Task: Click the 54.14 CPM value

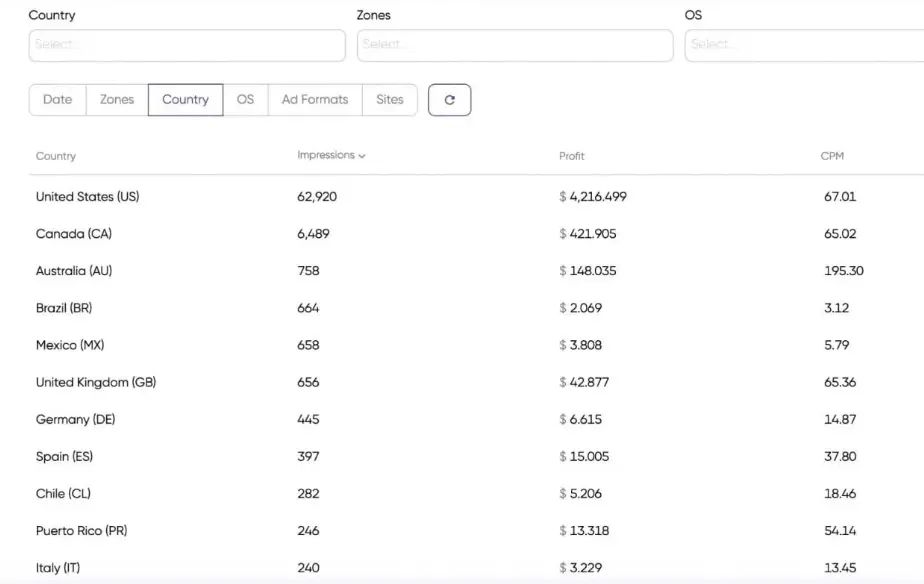Action: coord(840,531)
